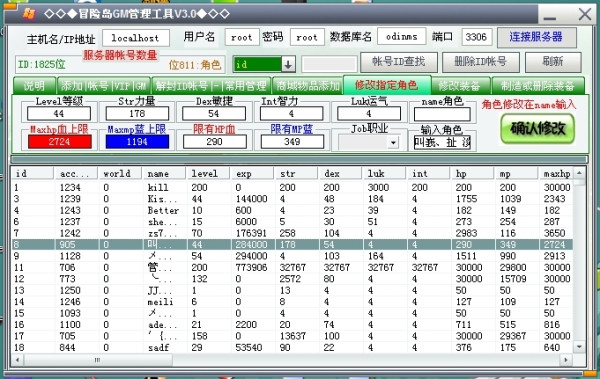Click the Luk运气 input field
600x379 pixels.
[369, 114]
